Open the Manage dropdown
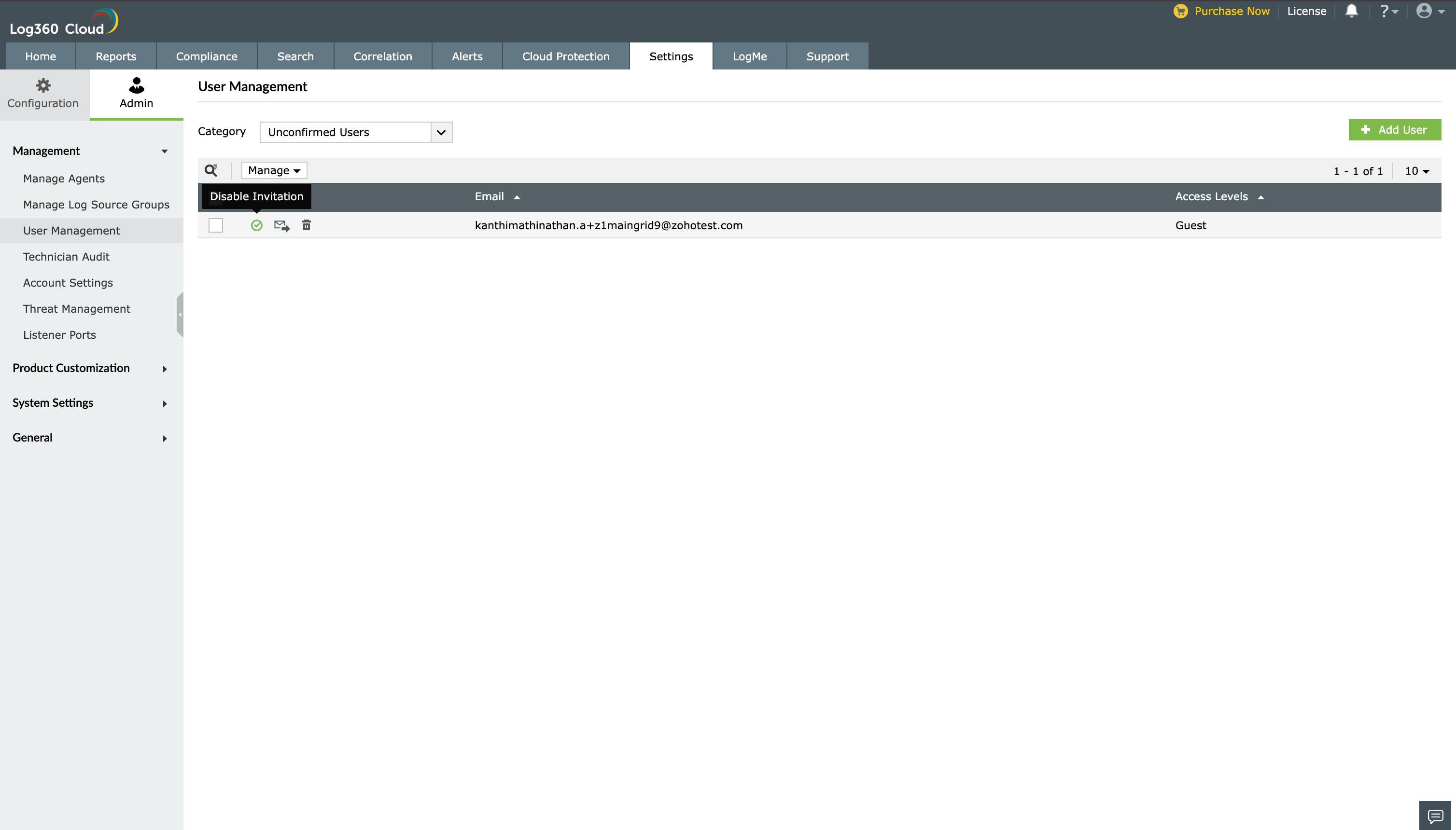Screen dimensions: 1456x830 [x=274, y=170]
